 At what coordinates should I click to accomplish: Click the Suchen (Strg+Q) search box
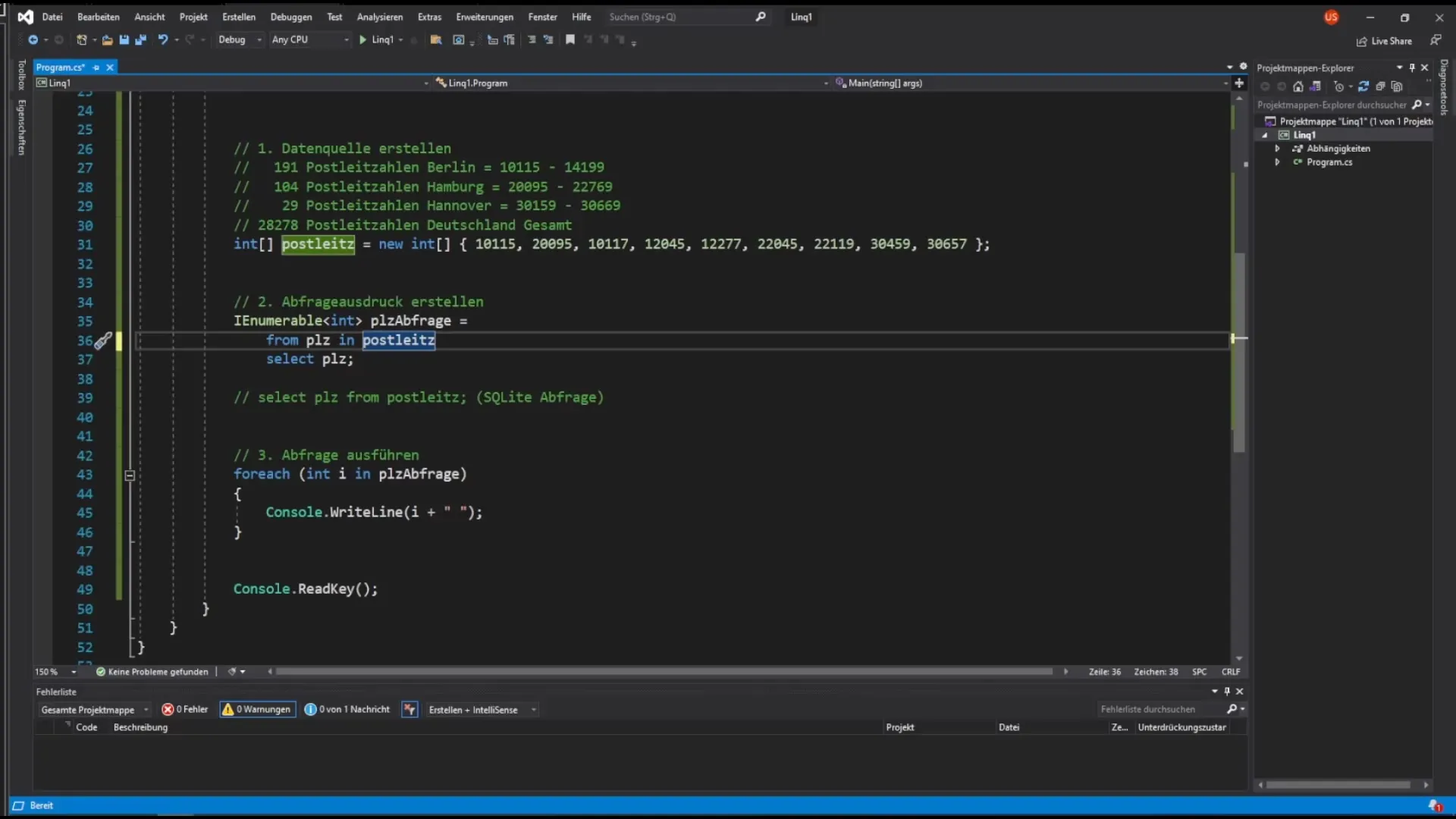point(688,17)
